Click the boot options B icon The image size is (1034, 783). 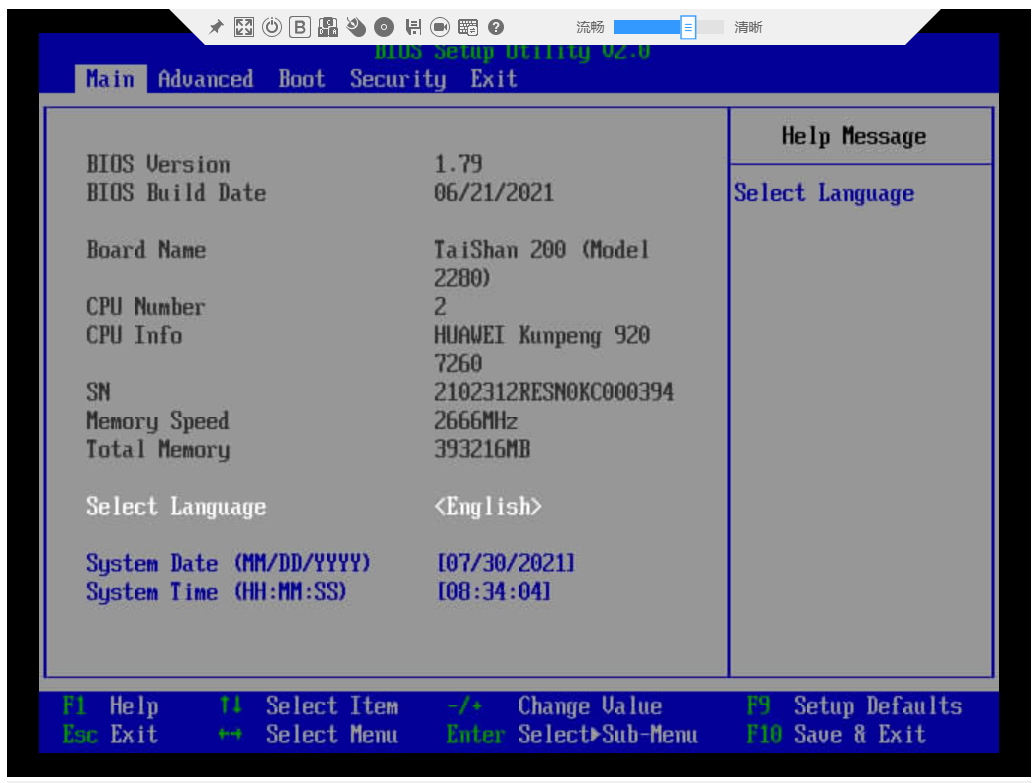[300, 27]
